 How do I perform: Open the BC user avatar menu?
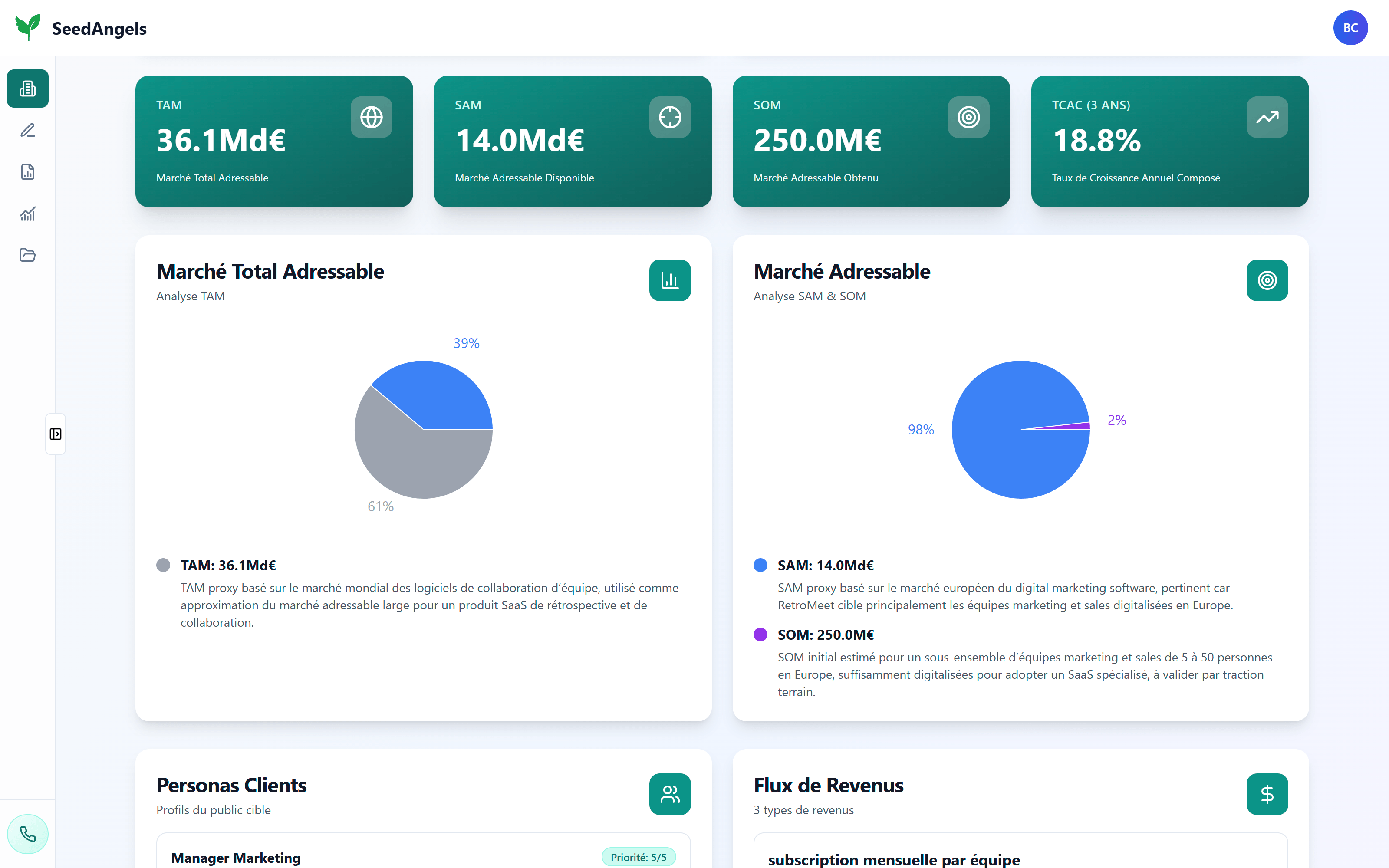click(1350, 27)
